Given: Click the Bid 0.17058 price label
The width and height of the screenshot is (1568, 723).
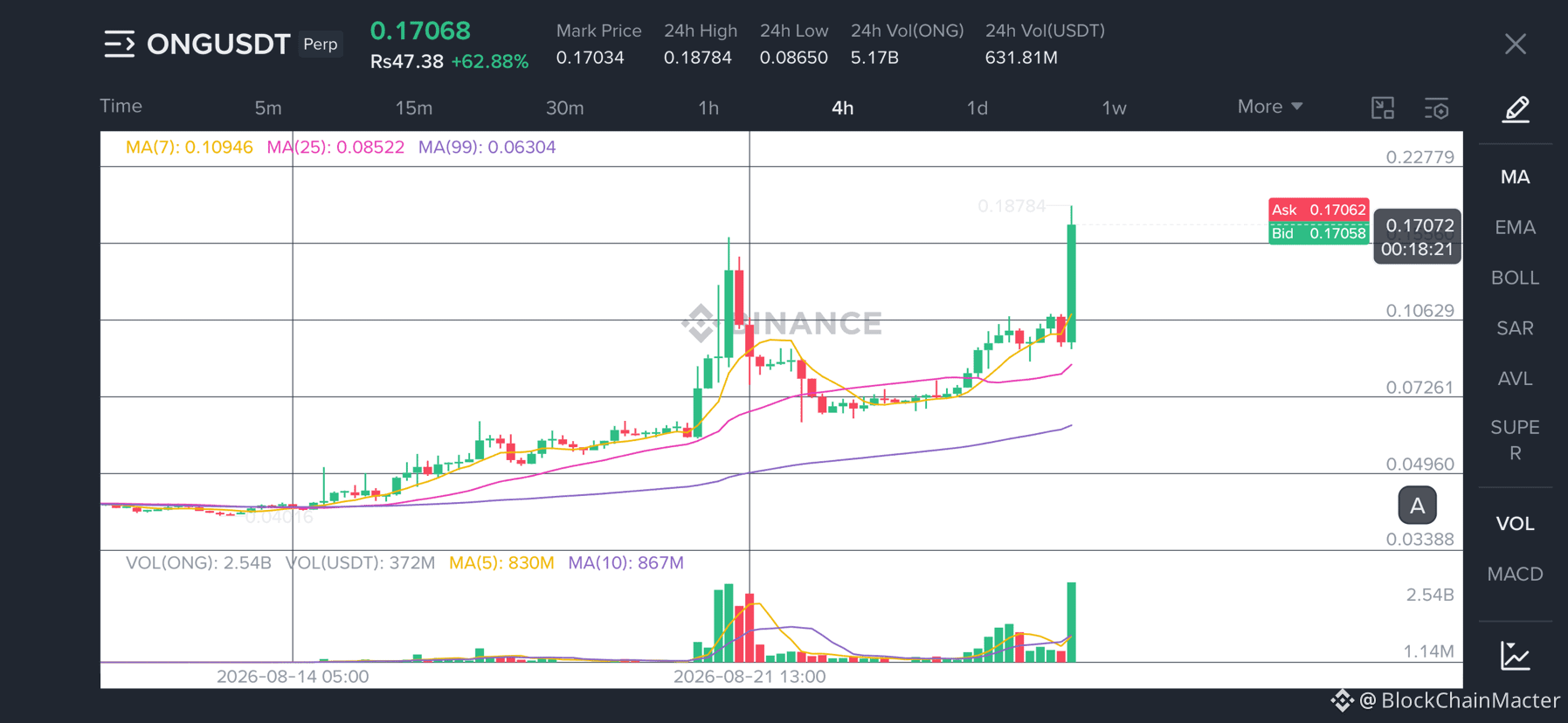Looking at the screenshot, I should (1318, 233).
